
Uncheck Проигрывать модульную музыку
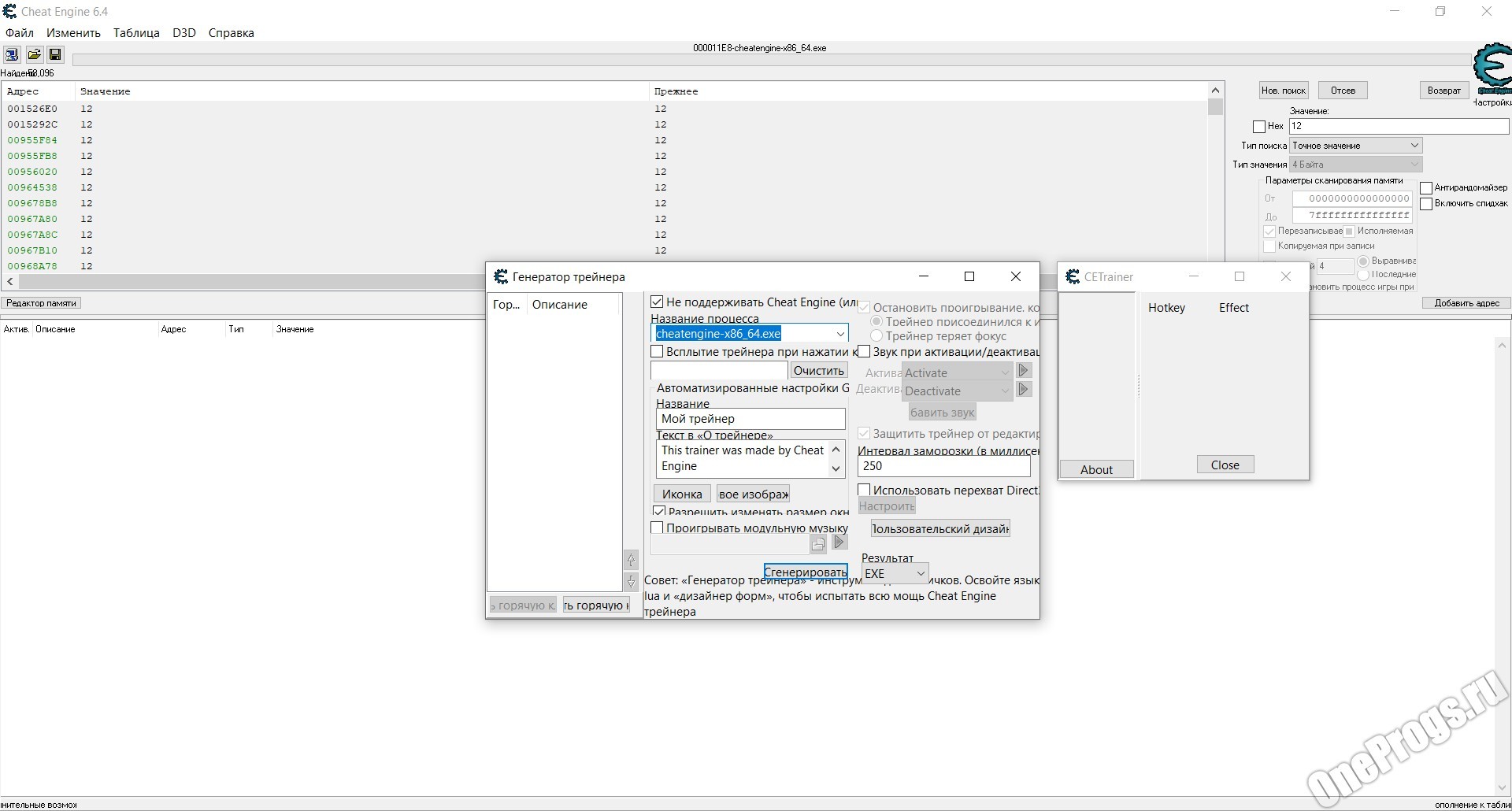click(658, 528)
